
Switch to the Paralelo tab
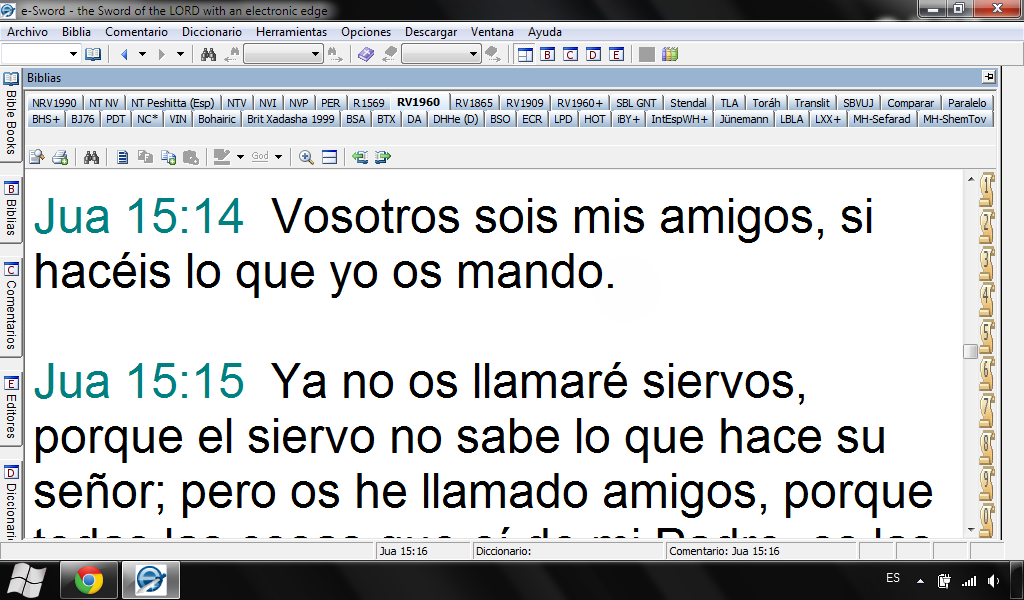click(x=967, y=103)
